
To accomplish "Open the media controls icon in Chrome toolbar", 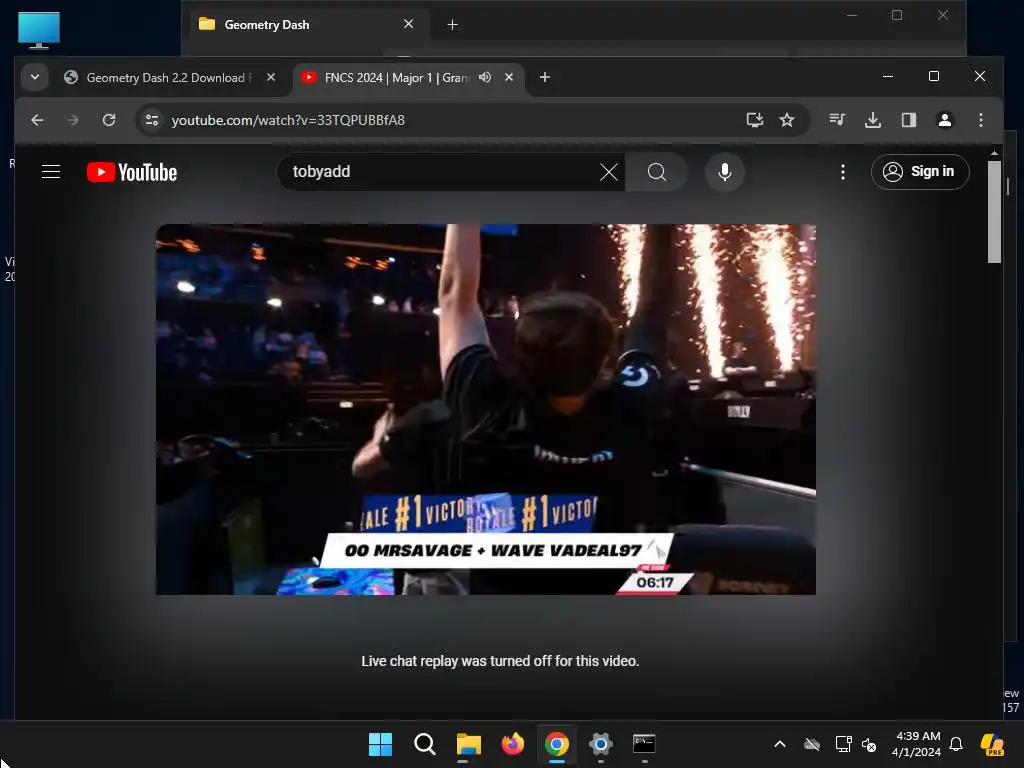I will coord(837,120).
